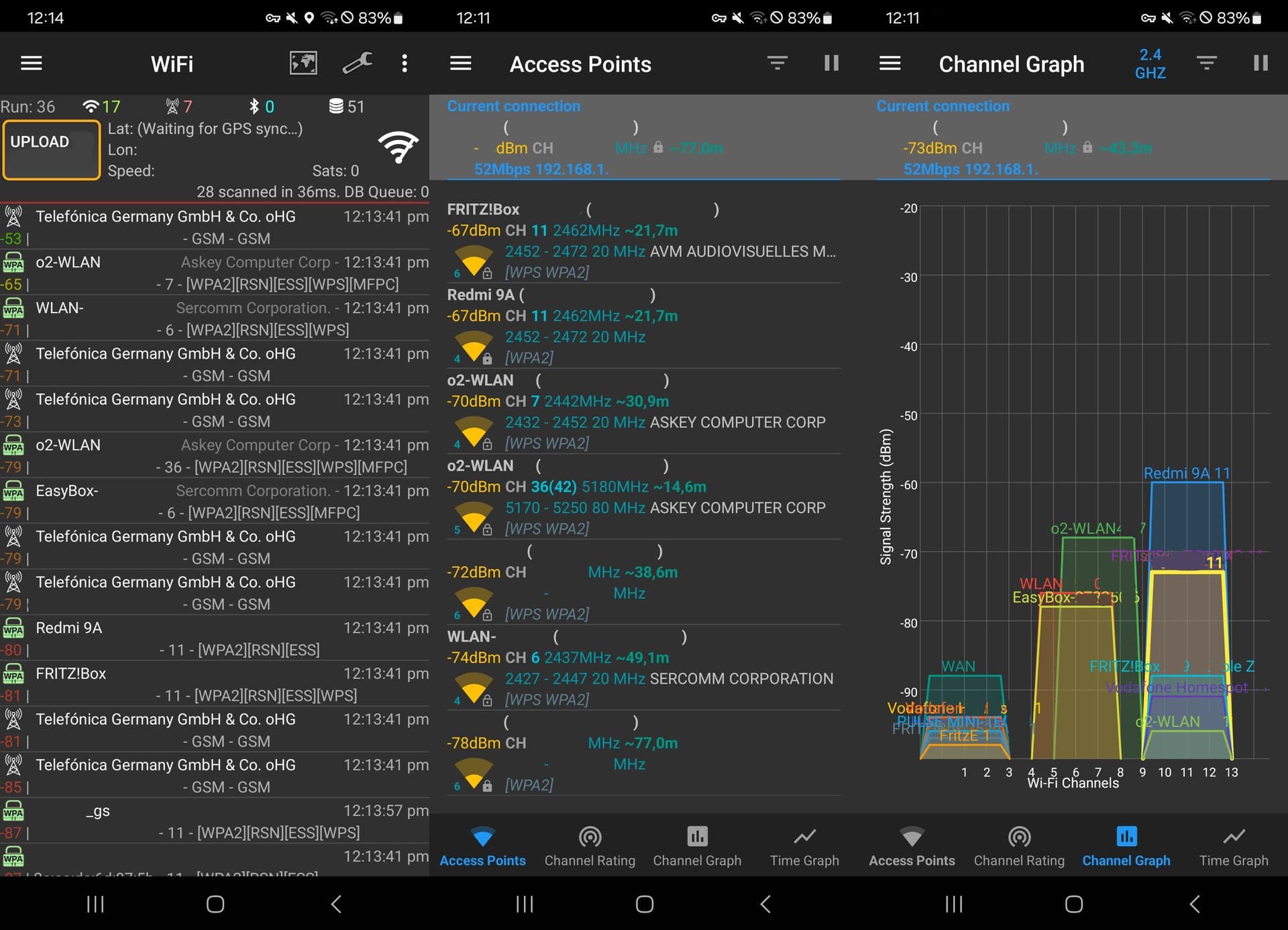1288x930 pixels.
Task: Open the Redmi 9A access point entry at -67dBm
Action: [643, 326]
